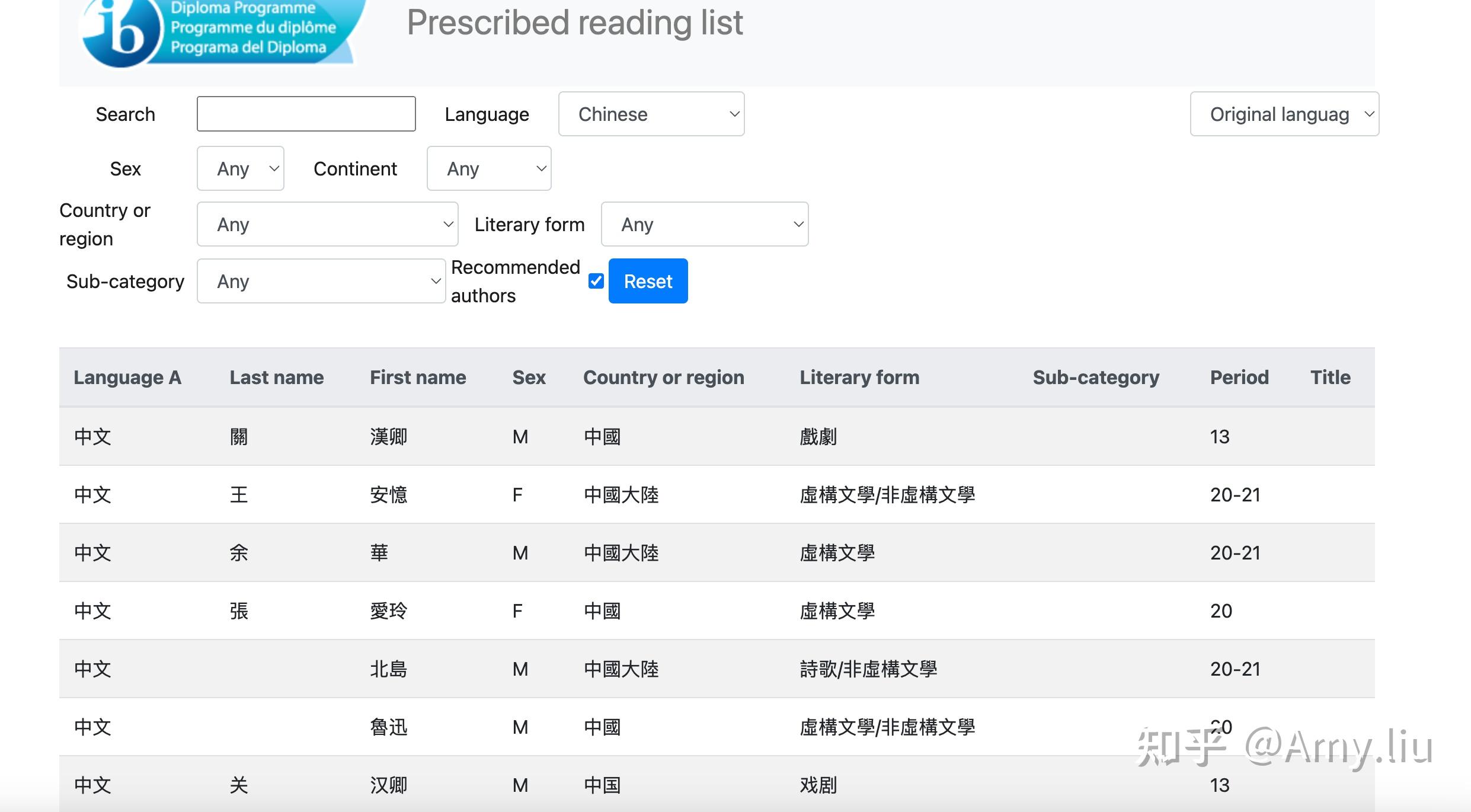Open the Continent dropdown
Image resolution: width=1471 pixels, height=812 pixels.
click(488, 168)
